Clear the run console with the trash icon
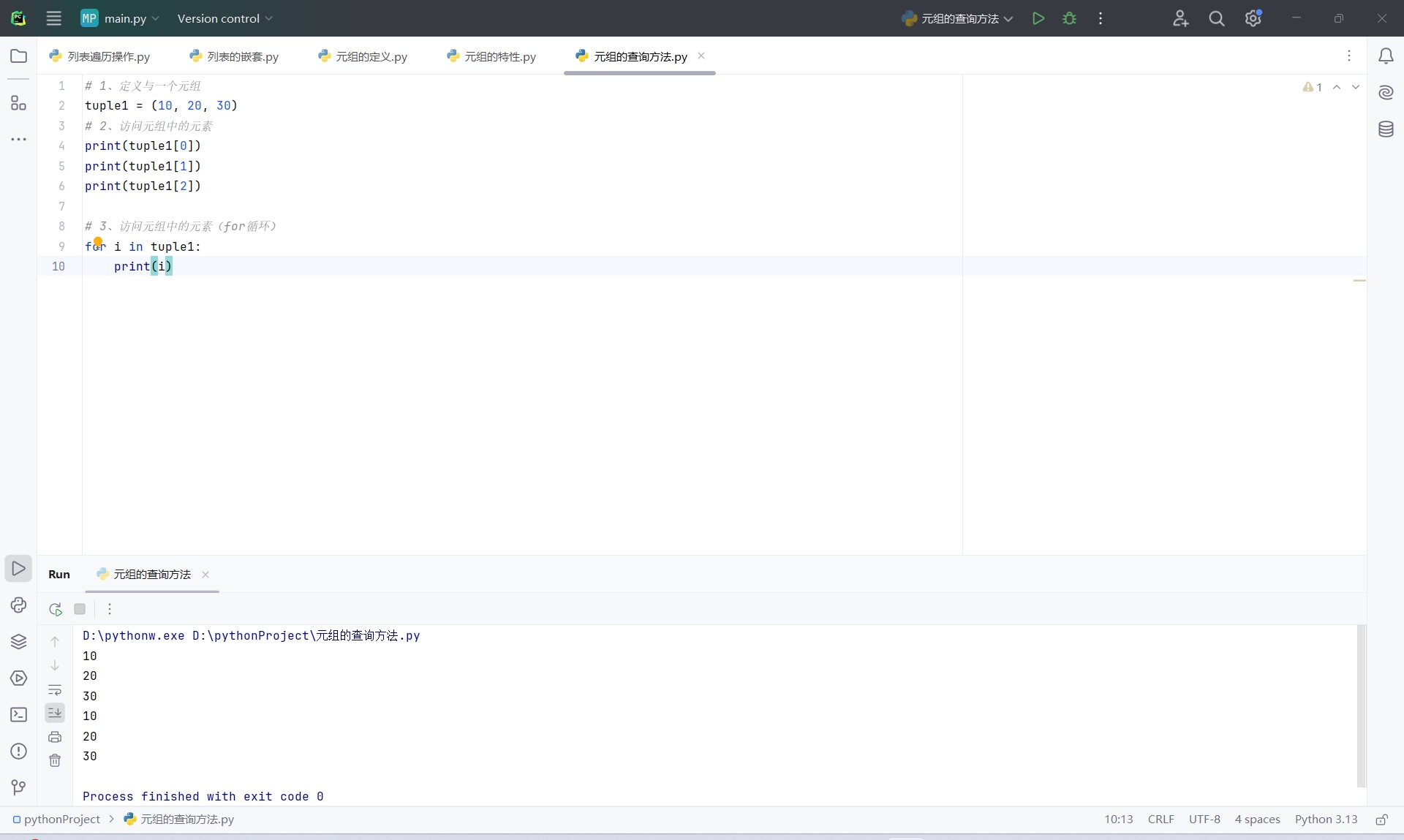Screen dimensions: 1404x840 point(55,760)
